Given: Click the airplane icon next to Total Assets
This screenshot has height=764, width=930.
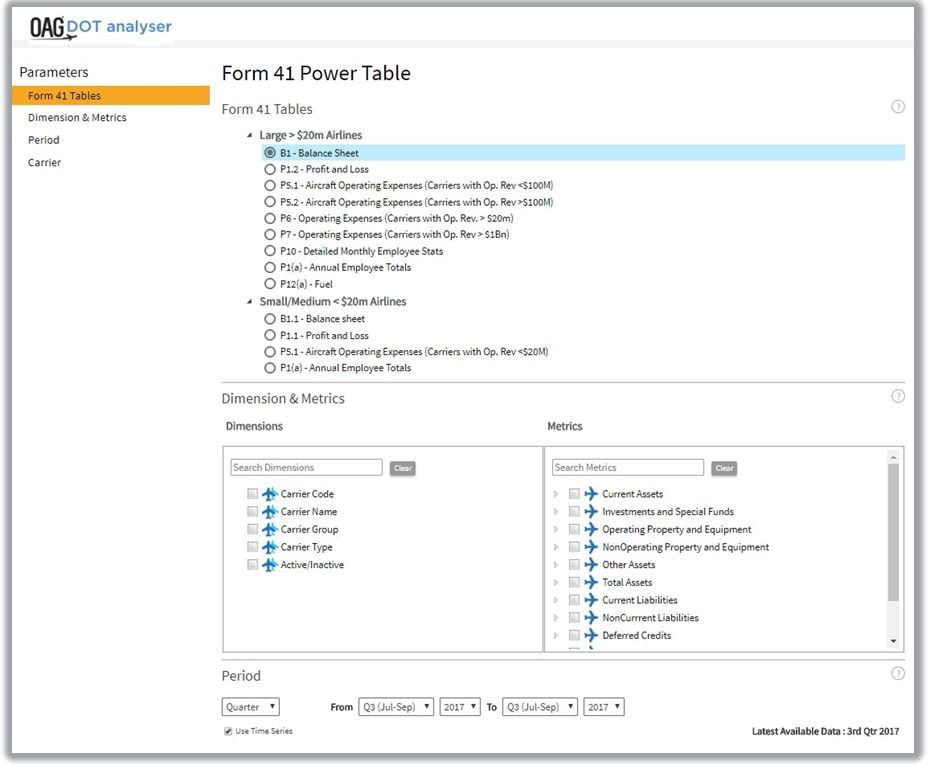Looking at the screenshot, I should pos(591,582).
